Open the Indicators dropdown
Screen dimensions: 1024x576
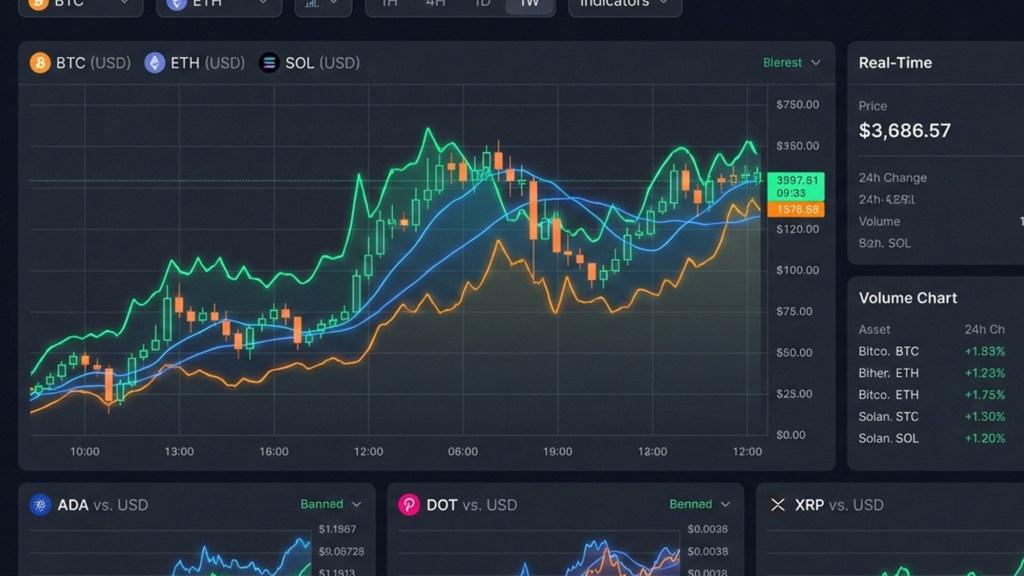coord(625,4)
